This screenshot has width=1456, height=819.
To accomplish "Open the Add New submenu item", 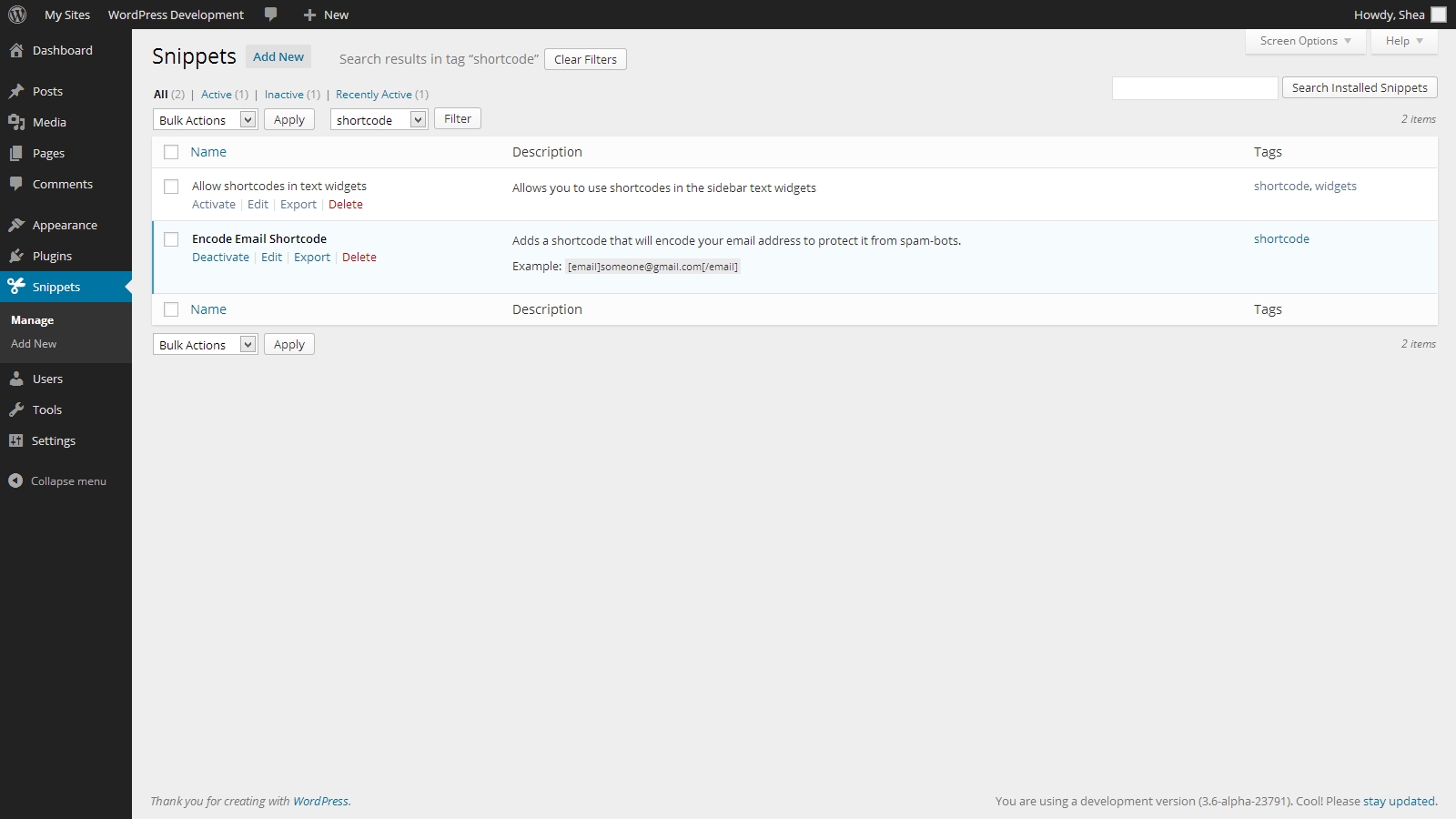I will (34, 344).
